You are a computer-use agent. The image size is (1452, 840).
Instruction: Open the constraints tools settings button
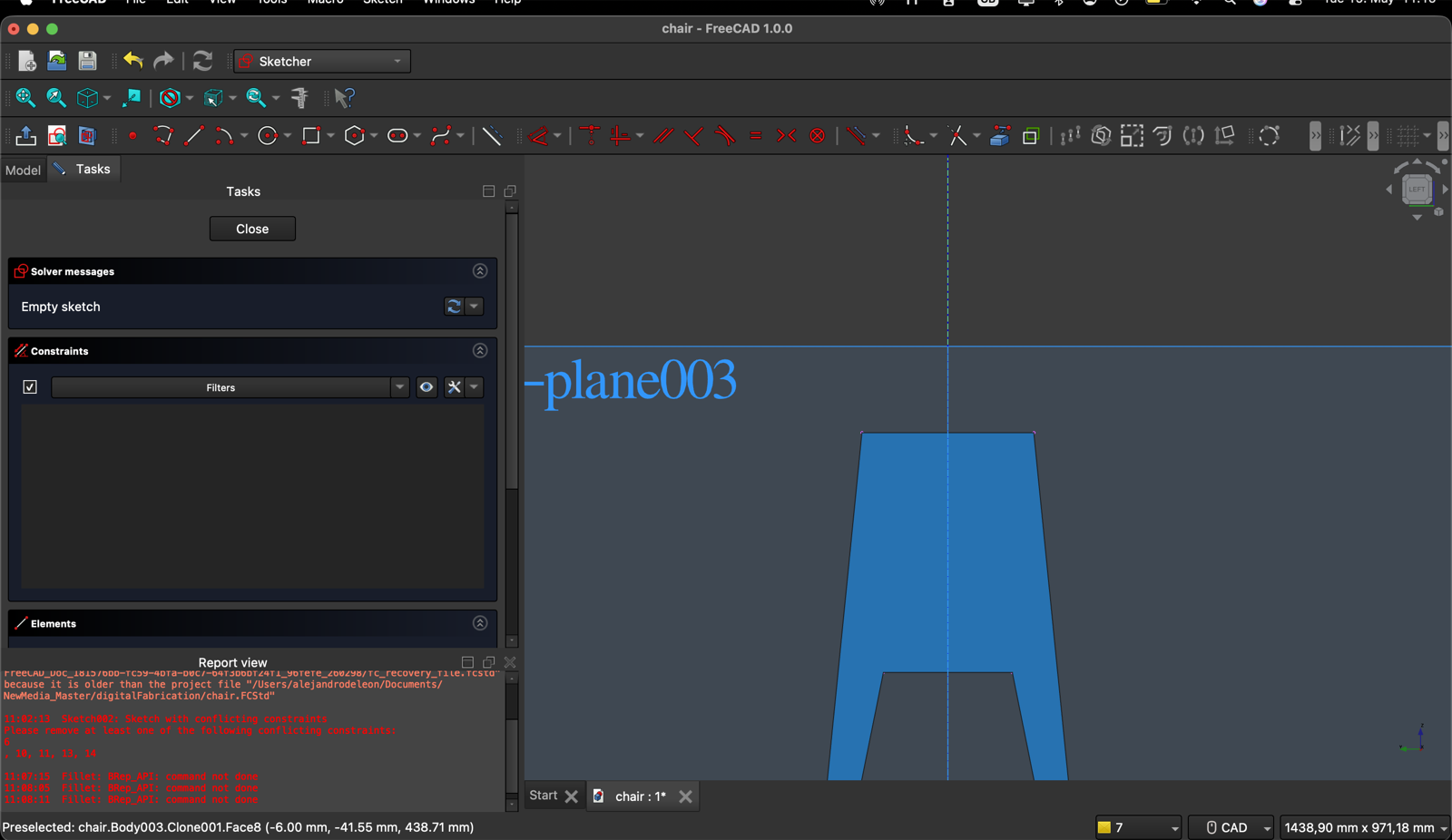[455, 387]
